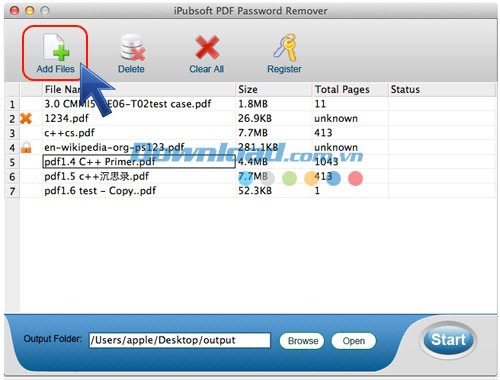The image size is (500, 380).
Task: Browse for an output folder
Action: click(302, 341)
